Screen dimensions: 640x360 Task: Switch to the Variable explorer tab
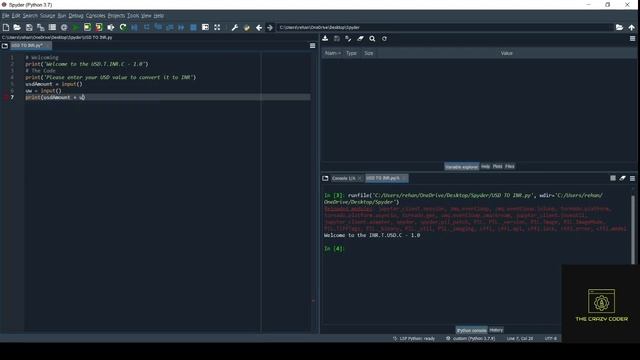461,167
